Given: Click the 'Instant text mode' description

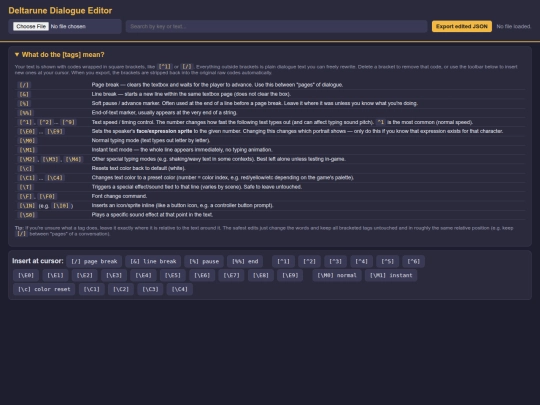Looking at the screenshot, I should click(182, 150).
